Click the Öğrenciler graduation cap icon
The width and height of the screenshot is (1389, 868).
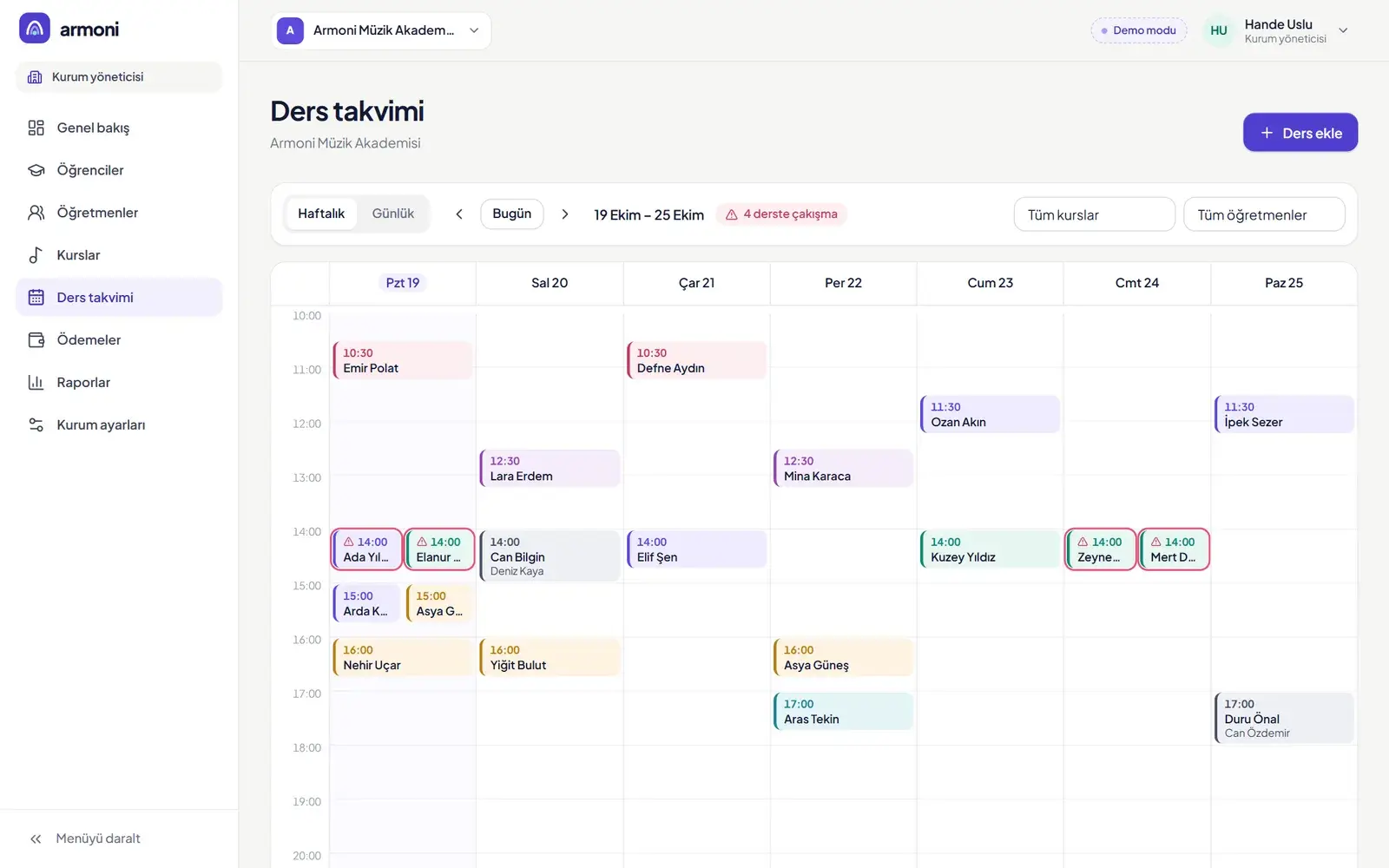tap(36, 170)
